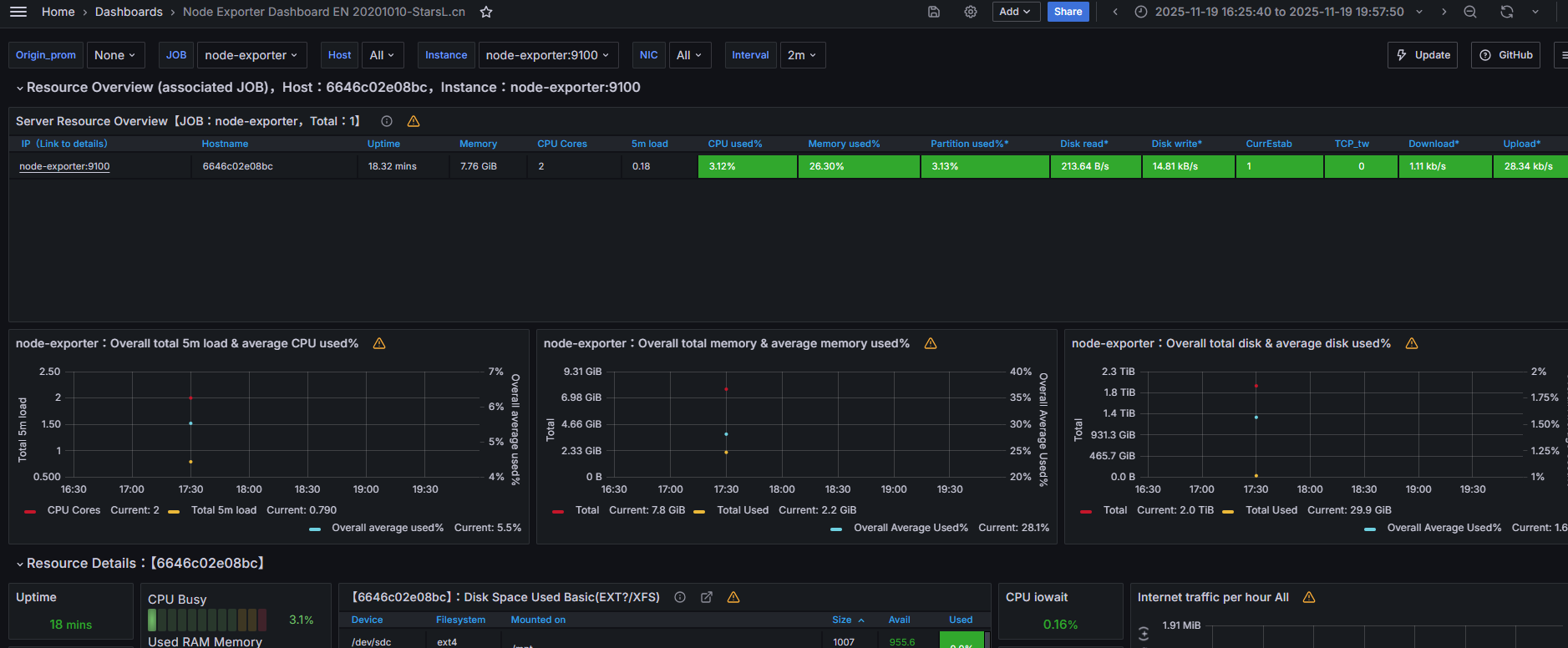This screenshot has height=648, width=1568.
Task: Toggle memory Overall Average Used% legend series
Action: [911, 528]
